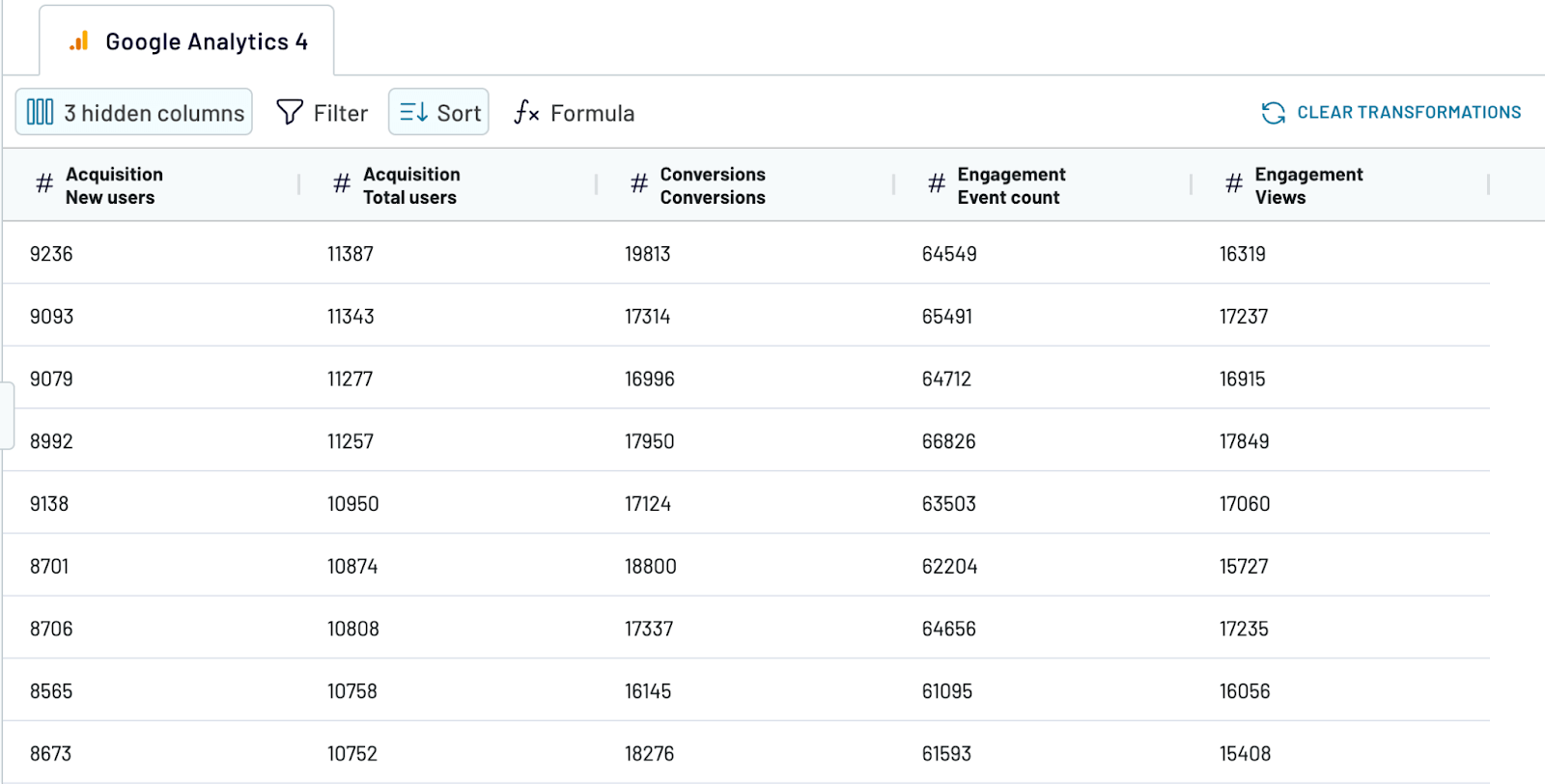This screenshot has width=1545, height=784.
Task: Click the Total users cell 11257
Action: 351,442
